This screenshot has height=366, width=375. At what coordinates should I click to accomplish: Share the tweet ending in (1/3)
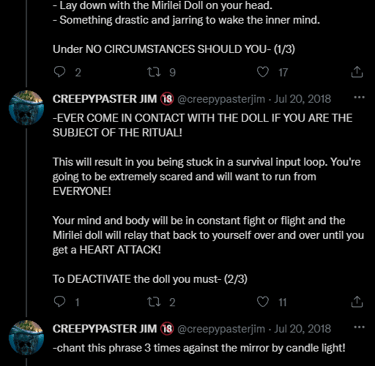click(357, 72)
